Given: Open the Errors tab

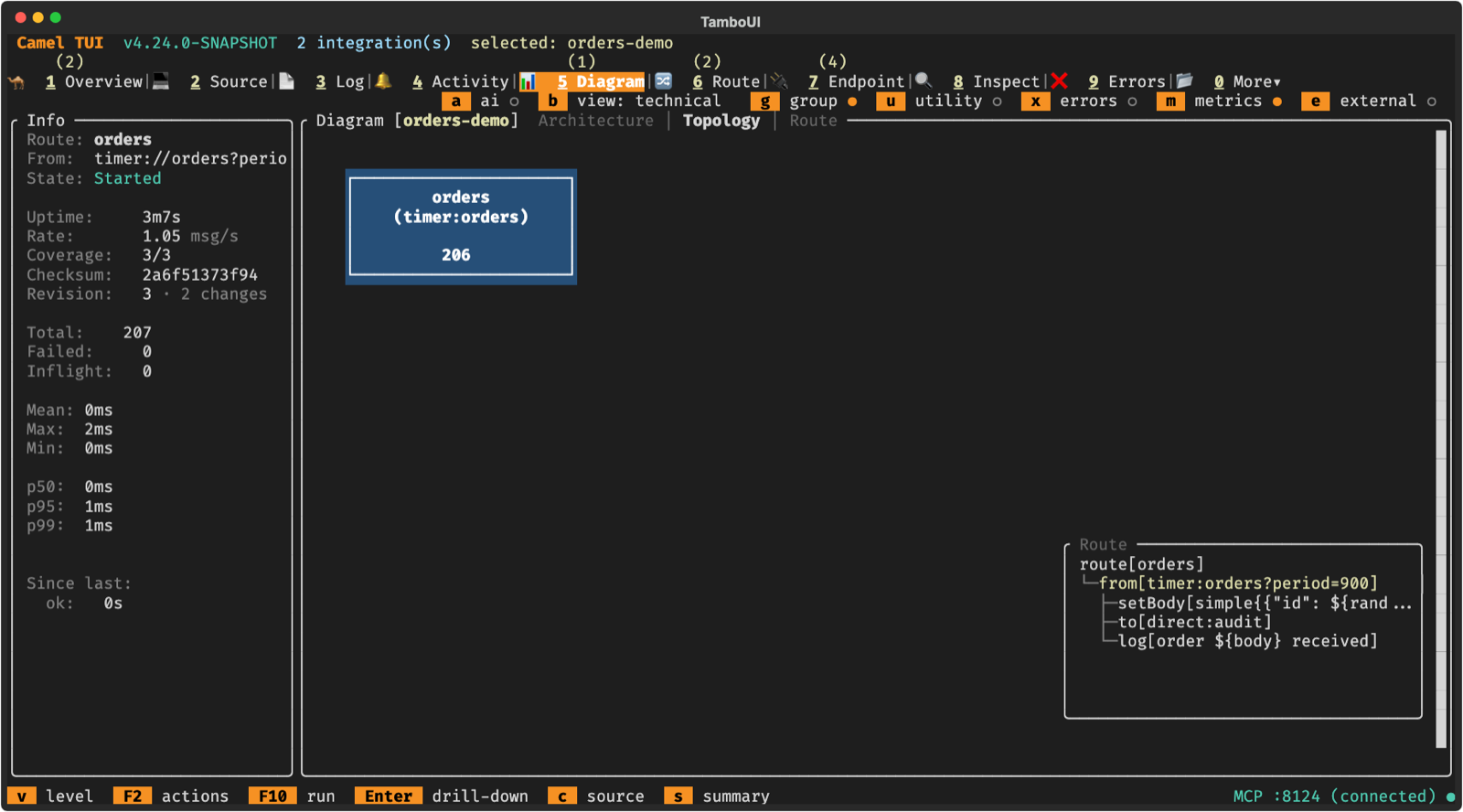Looking at the screenshot, I should [x=1127, y=82].
